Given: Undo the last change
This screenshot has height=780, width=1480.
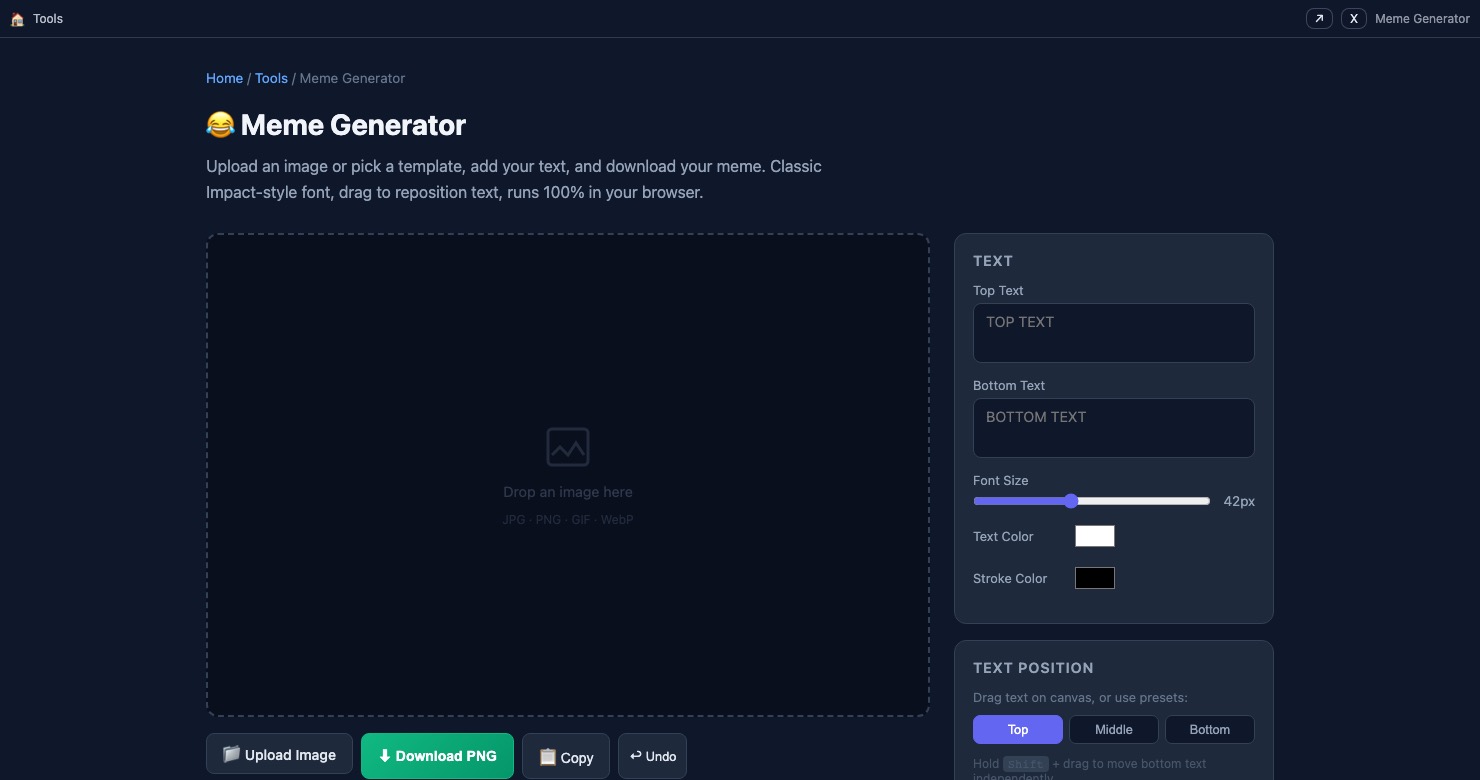Looking at the screenshot, I should 652,756.
